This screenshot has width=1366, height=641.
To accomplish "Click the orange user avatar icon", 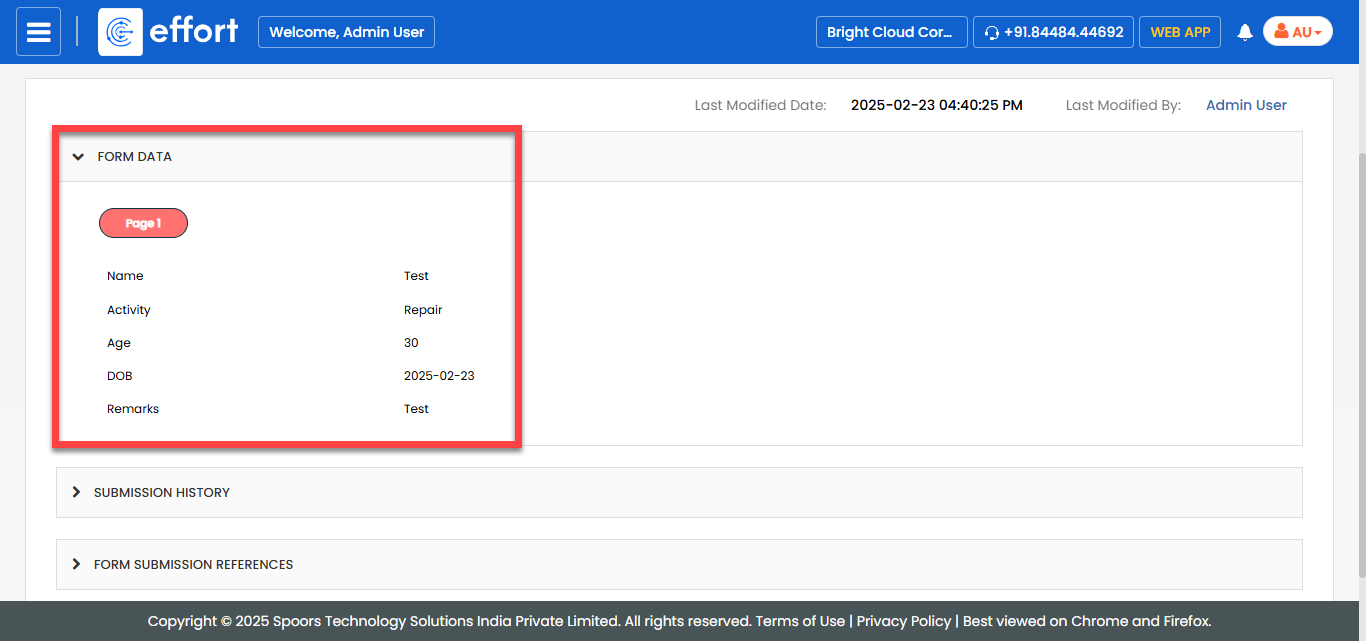I will (x=1281, y=31).
